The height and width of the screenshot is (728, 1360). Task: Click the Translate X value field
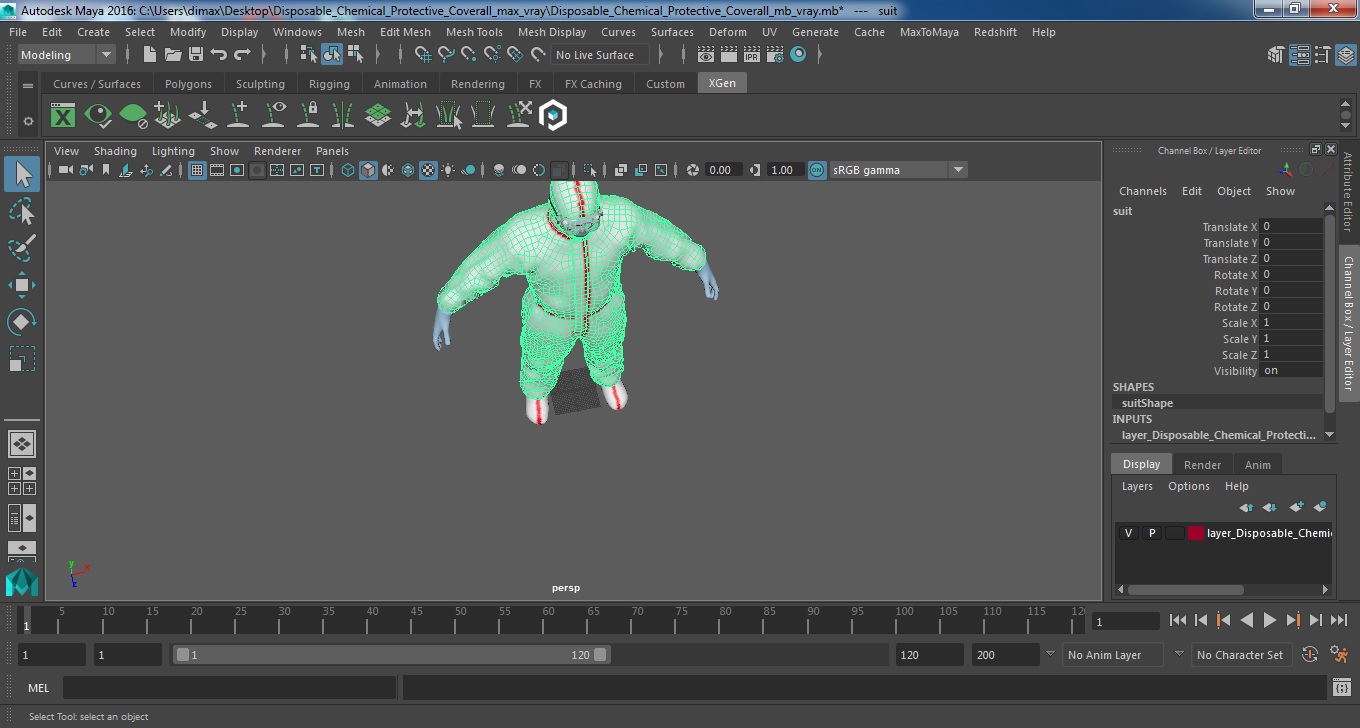1290,226
